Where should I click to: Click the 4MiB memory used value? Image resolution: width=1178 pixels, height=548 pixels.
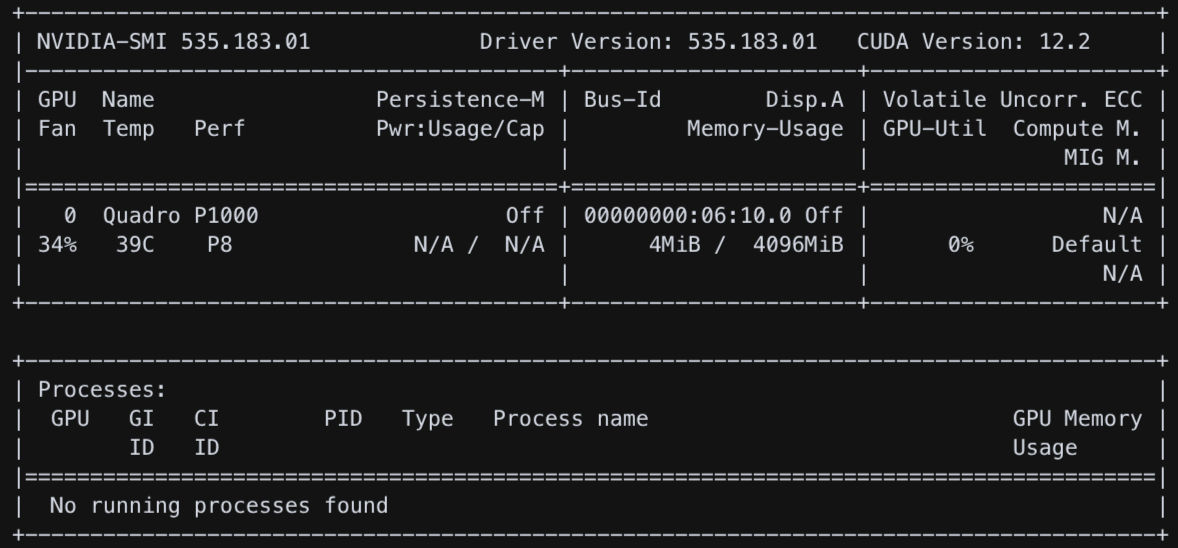[x=675, y=244]
